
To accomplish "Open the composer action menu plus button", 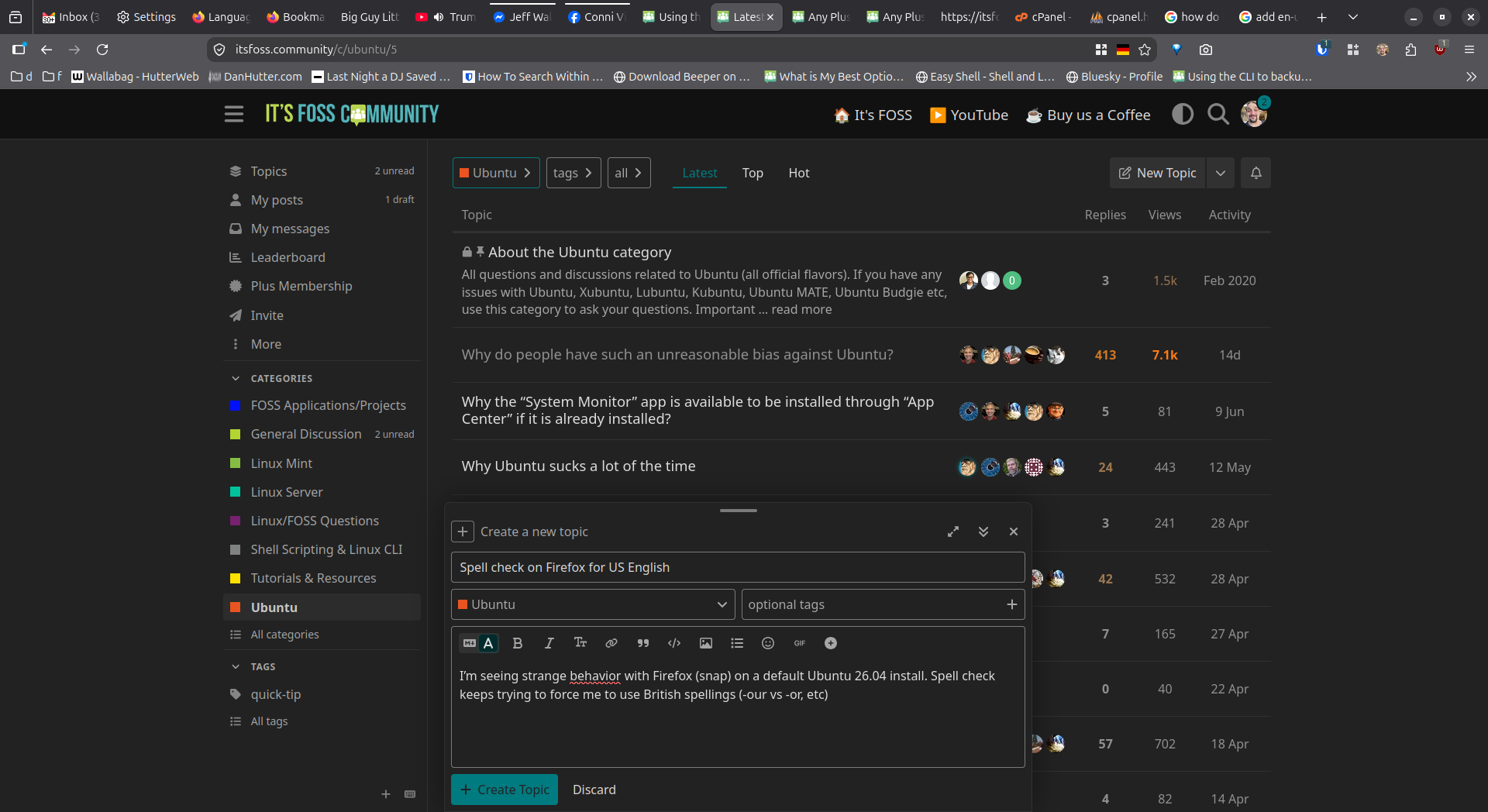I will pos(463,532).
